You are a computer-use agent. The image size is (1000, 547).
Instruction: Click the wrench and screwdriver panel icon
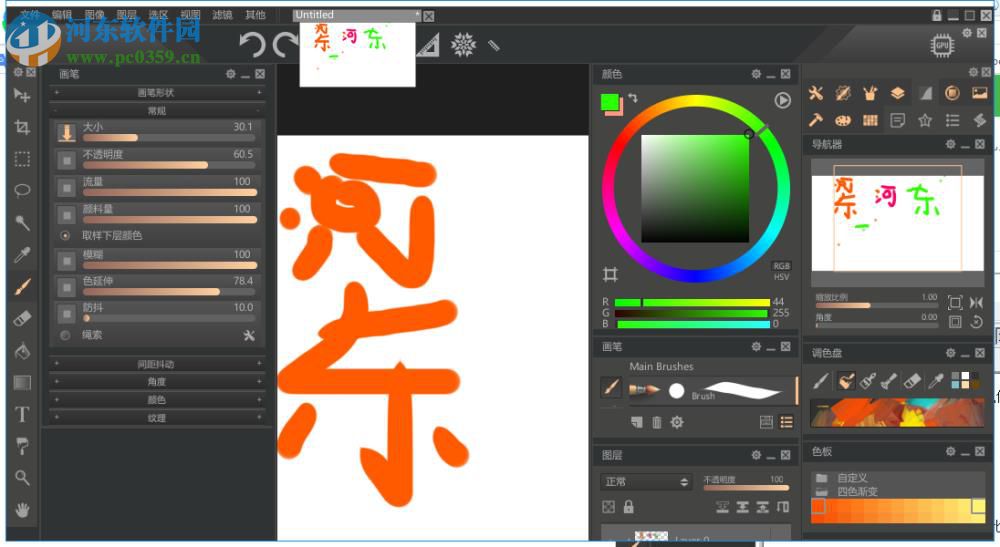click(816, 93)
